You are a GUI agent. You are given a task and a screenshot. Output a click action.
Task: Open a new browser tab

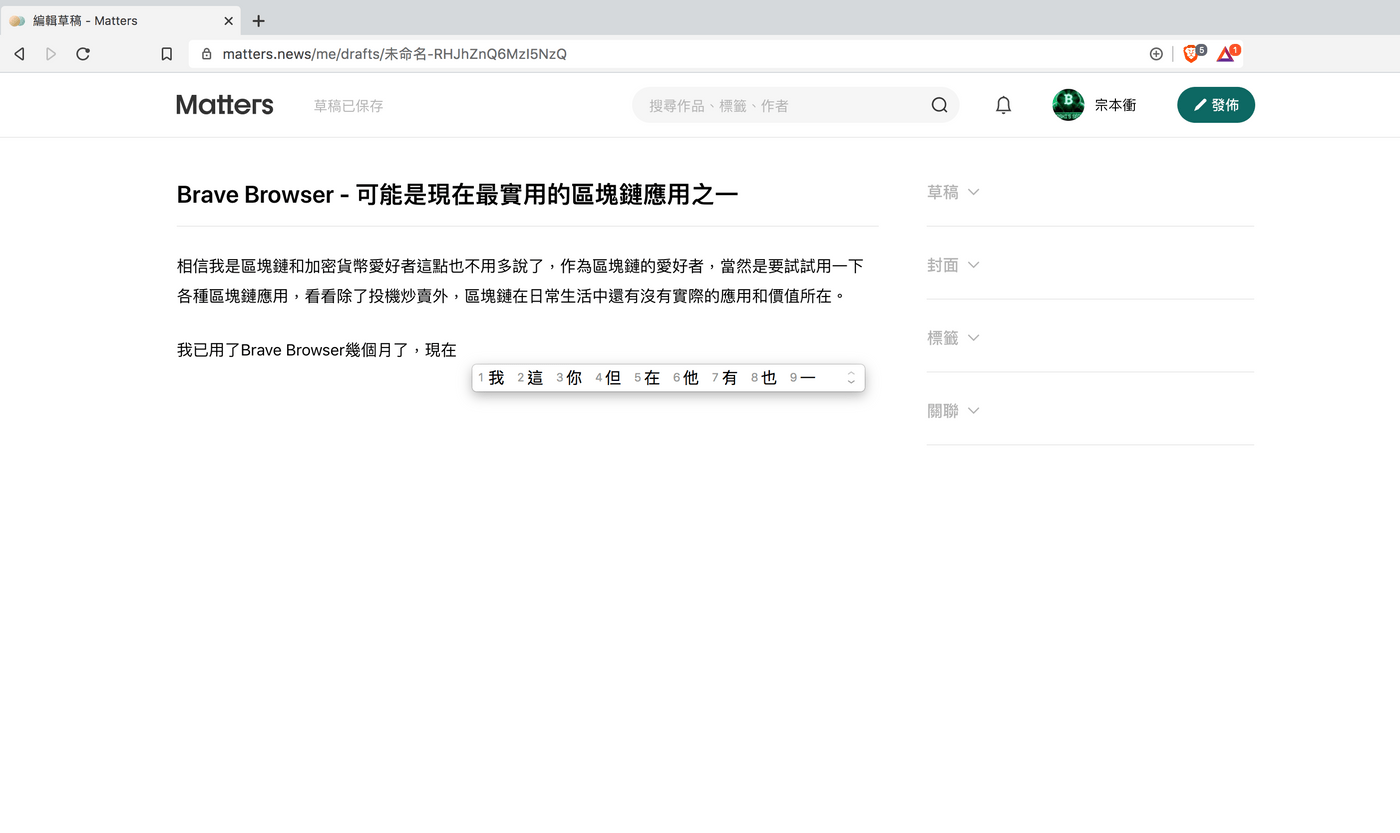click(x=258, y=20)
